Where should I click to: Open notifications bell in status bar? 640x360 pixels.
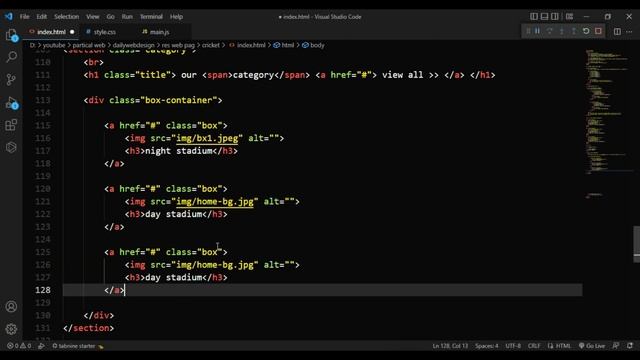(x=630, y=346)
